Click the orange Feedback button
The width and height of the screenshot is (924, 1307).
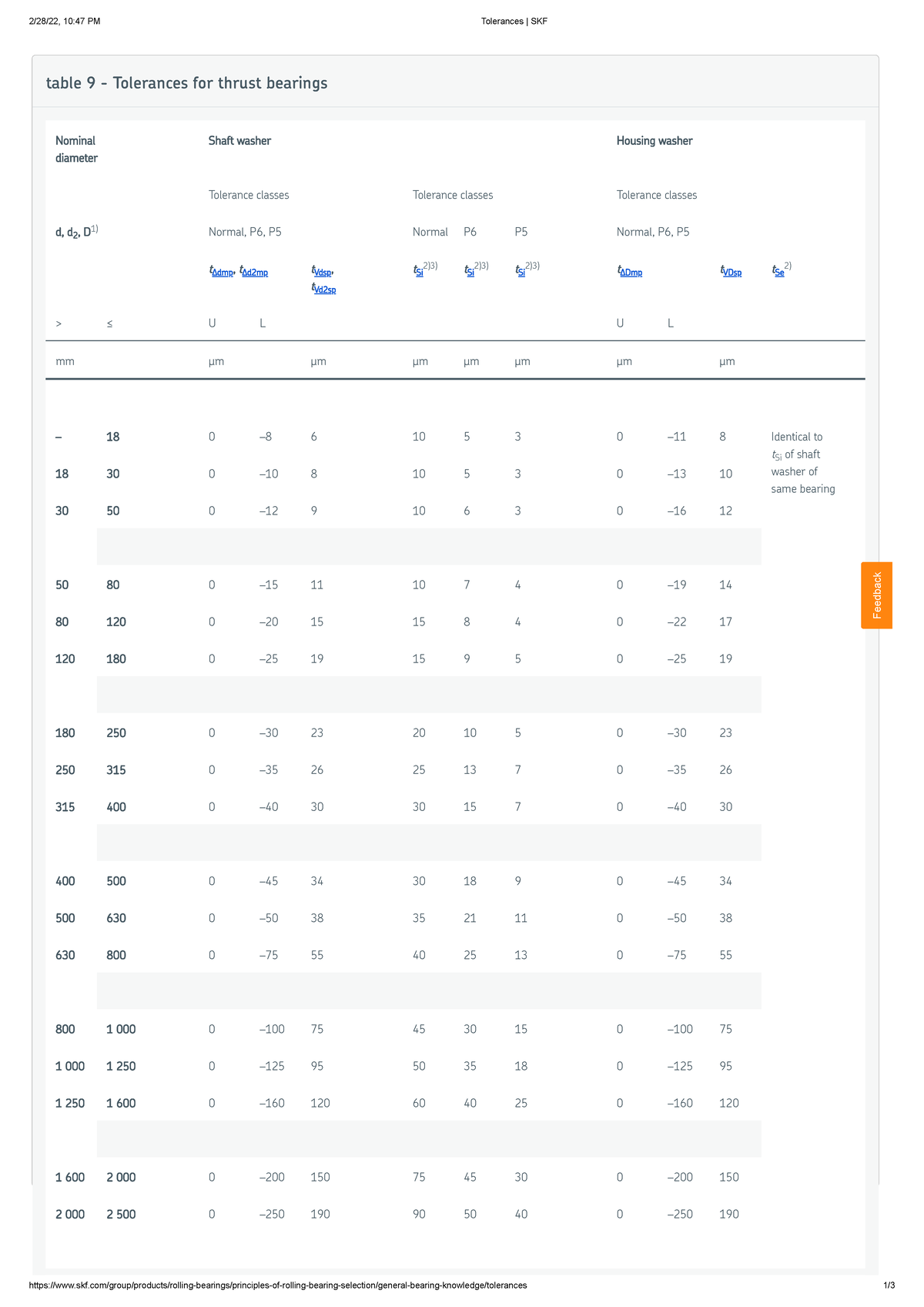(x=876, y=595)
